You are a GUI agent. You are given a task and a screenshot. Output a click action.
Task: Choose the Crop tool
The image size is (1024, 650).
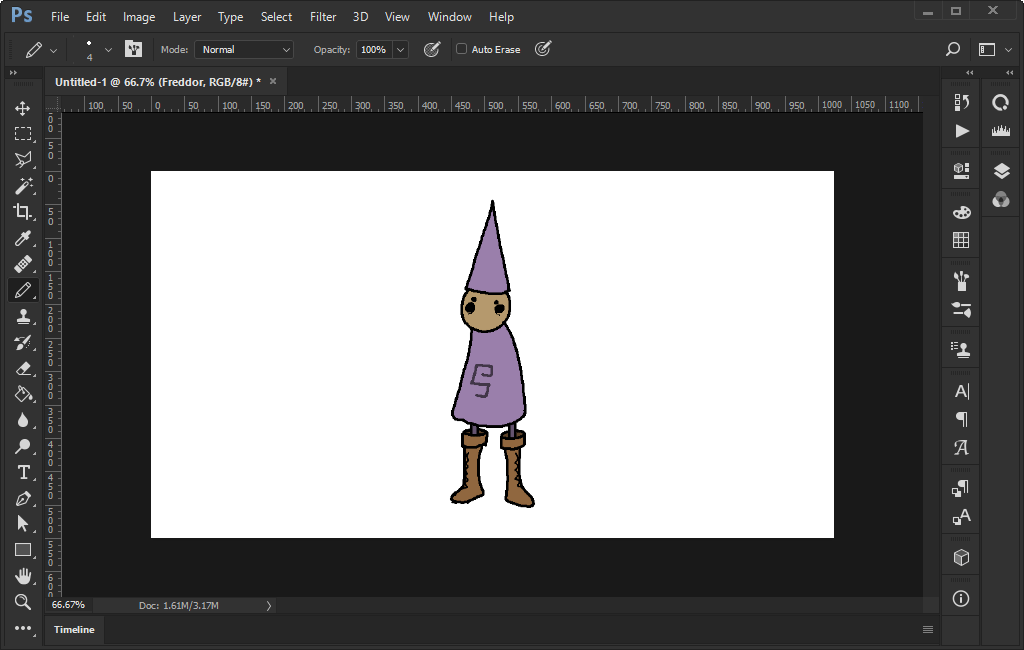(22, 212)
